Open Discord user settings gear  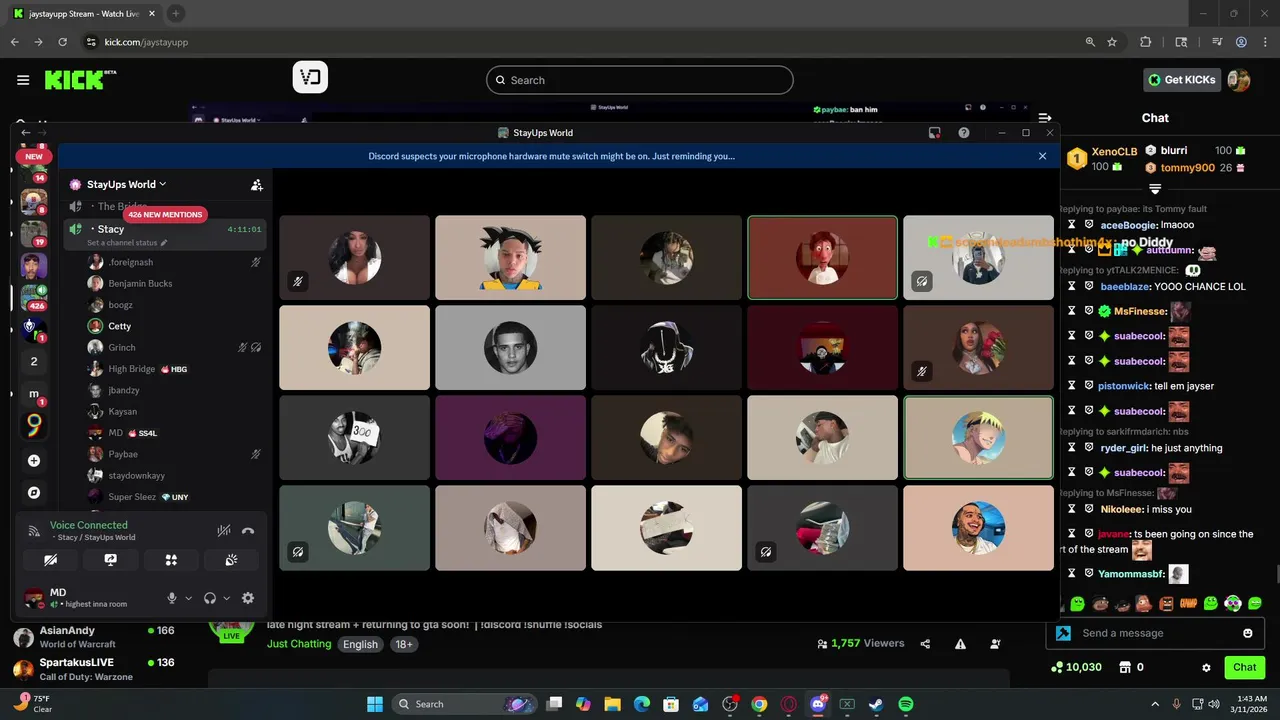tap(248, 598)
